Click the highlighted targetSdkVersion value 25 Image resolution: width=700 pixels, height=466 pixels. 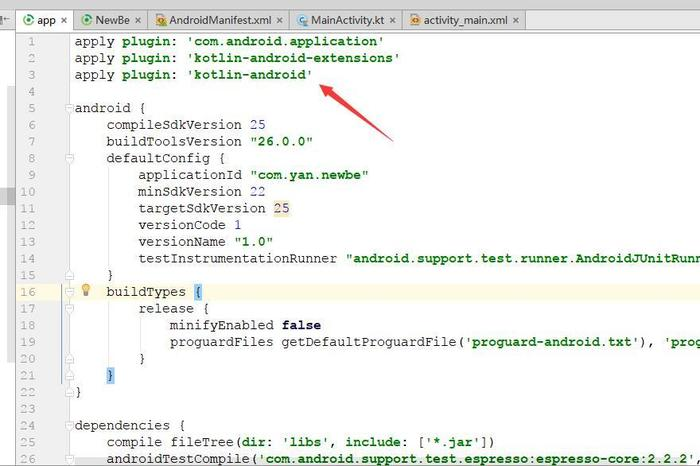281,208
